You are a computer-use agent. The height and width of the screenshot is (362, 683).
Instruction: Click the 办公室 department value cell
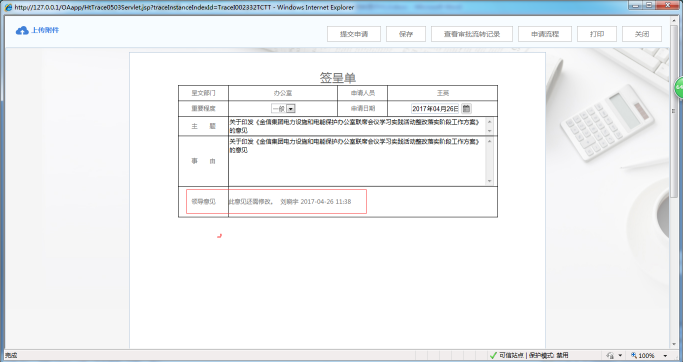click(283, 93)
